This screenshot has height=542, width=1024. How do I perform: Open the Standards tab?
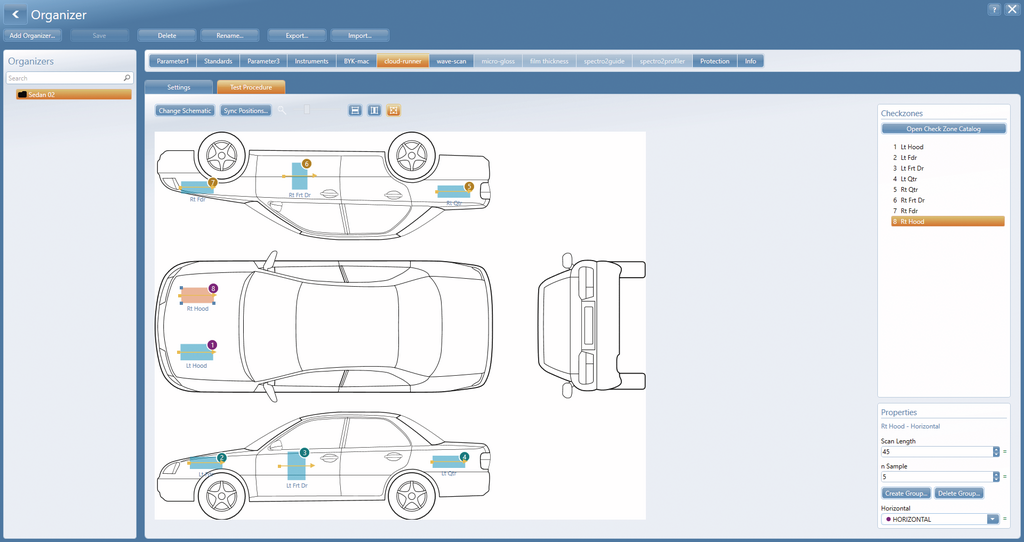[x=218, y=61]
